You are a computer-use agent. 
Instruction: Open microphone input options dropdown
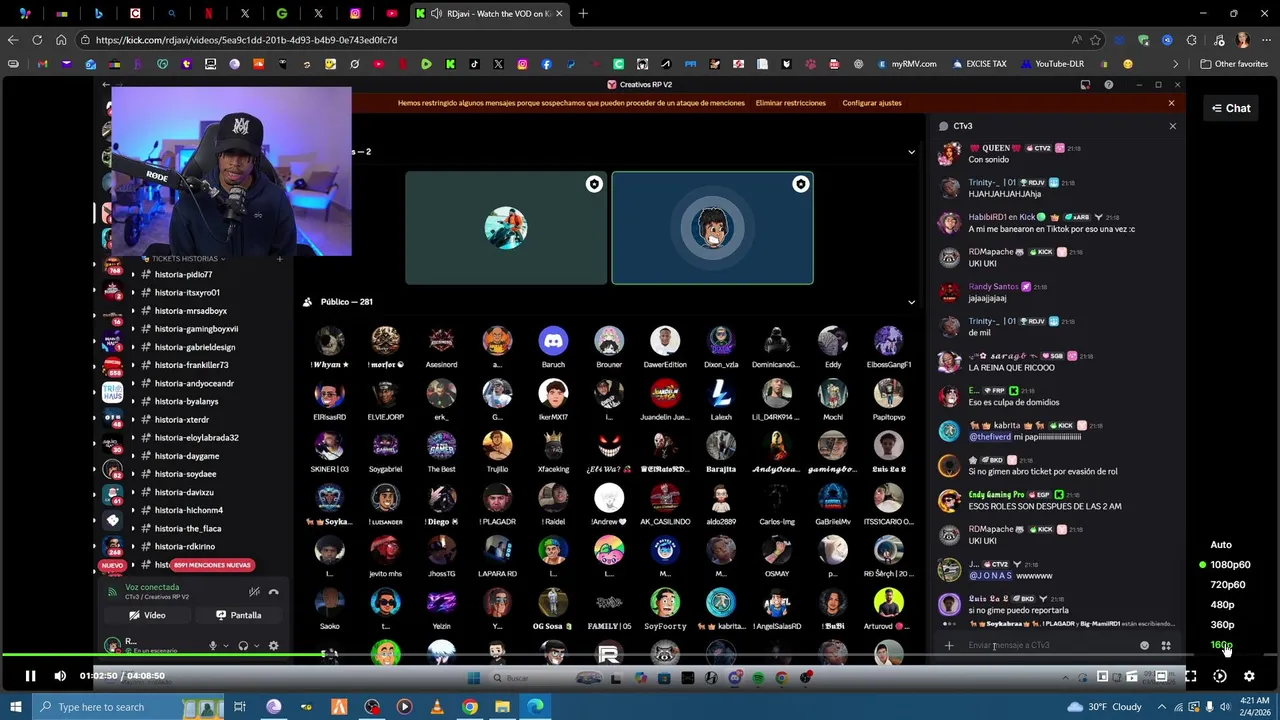click(x=225, y=646)
